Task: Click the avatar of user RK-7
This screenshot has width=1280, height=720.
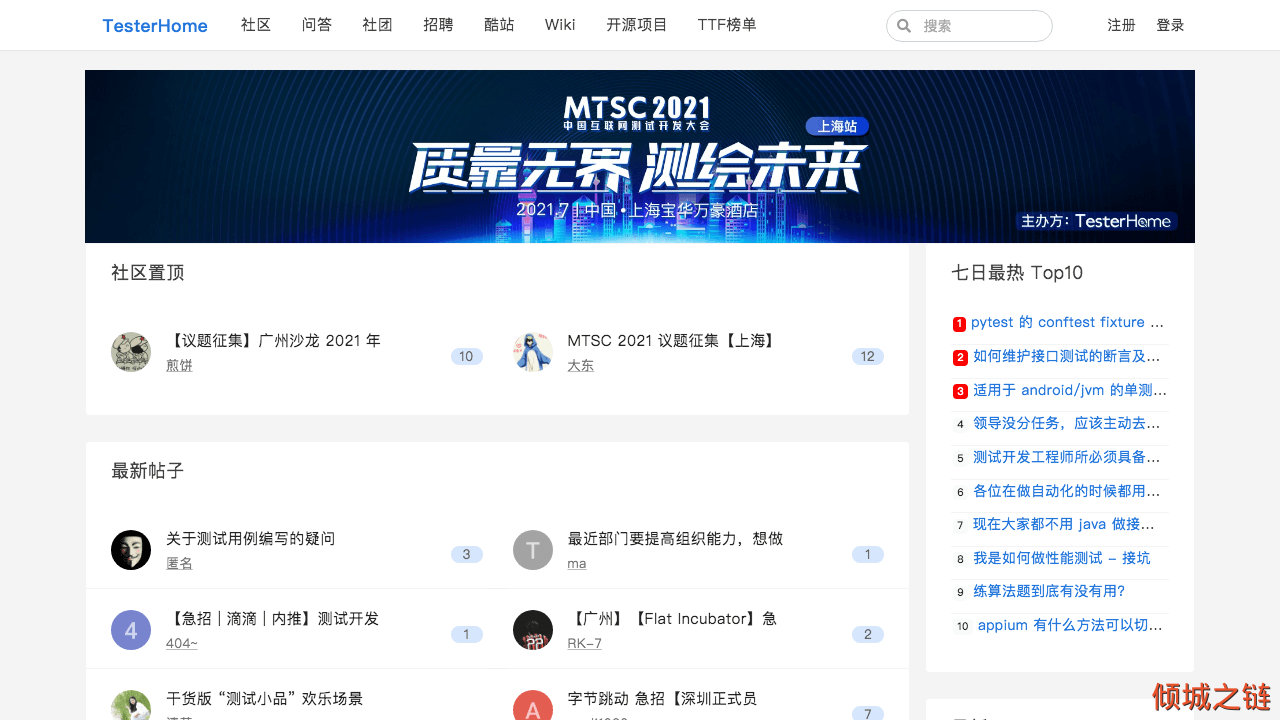Action: [533, 630]
